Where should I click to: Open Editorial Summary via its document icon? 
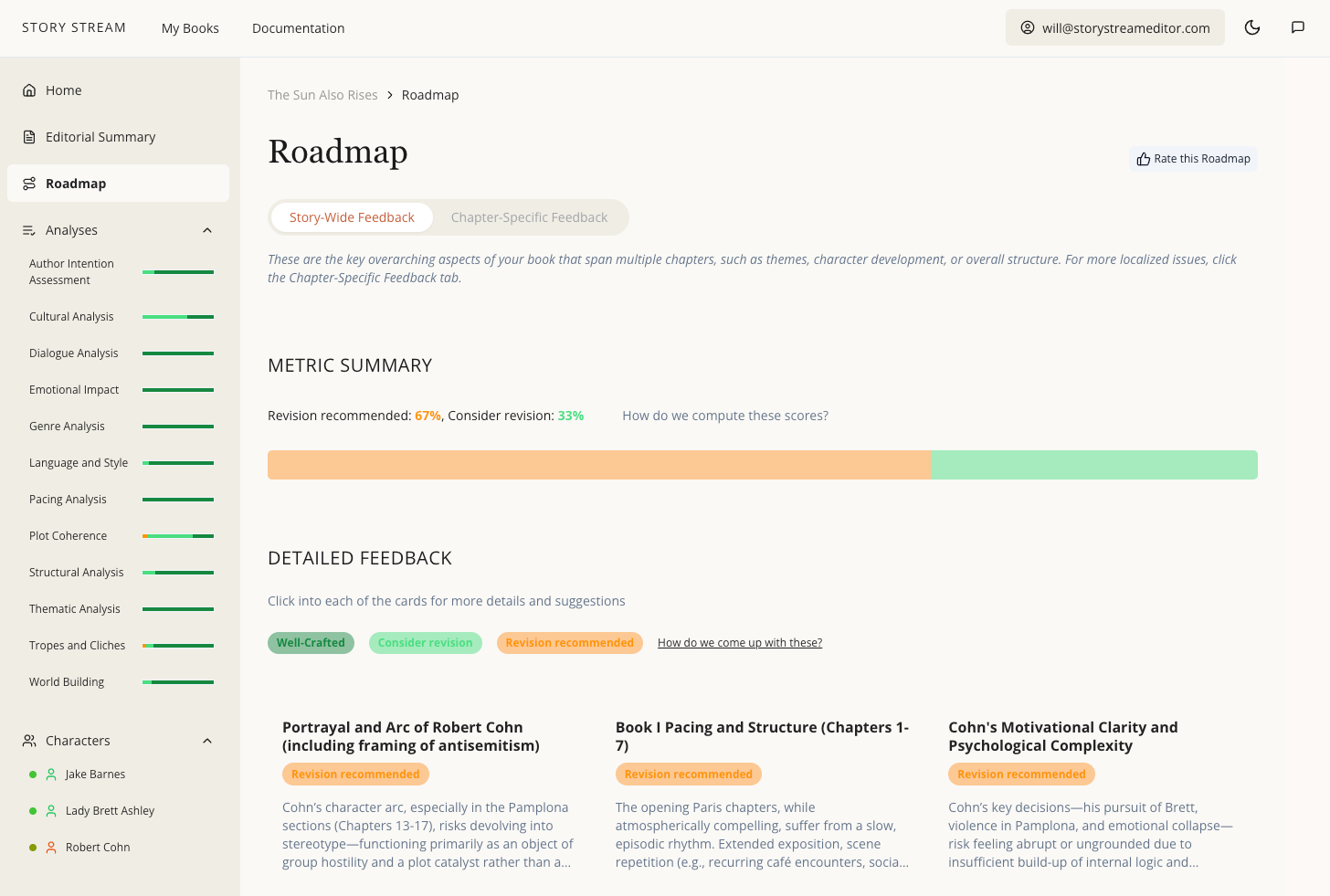point(28,136)
